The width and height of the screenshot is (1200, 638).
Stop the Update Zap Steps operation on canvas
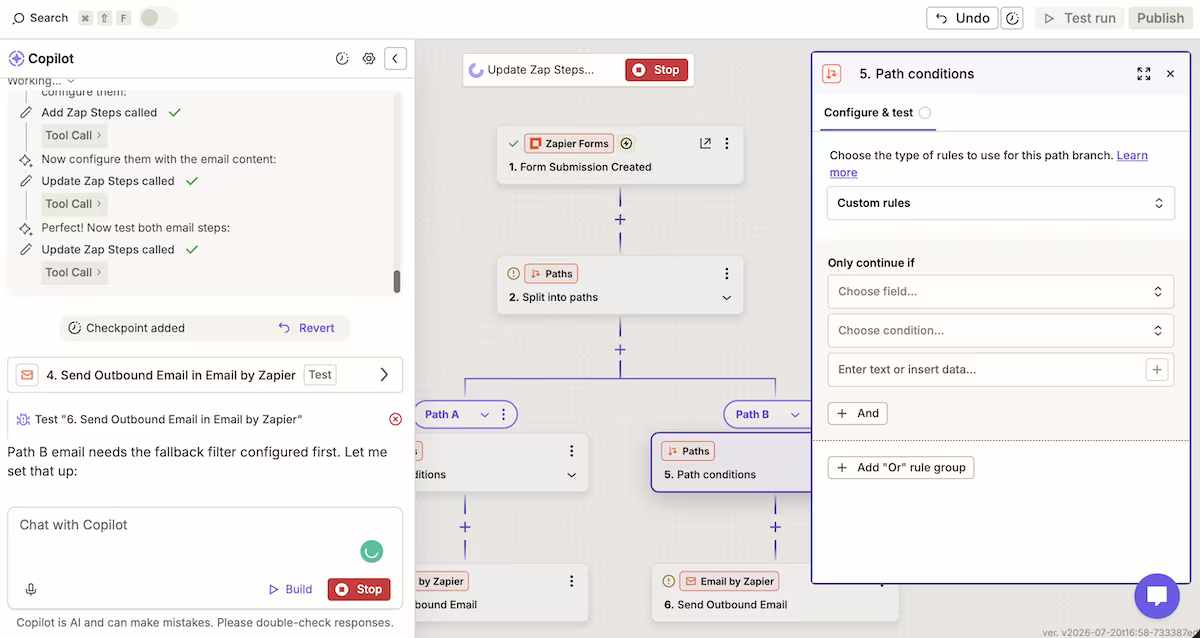tap(656, 70)
